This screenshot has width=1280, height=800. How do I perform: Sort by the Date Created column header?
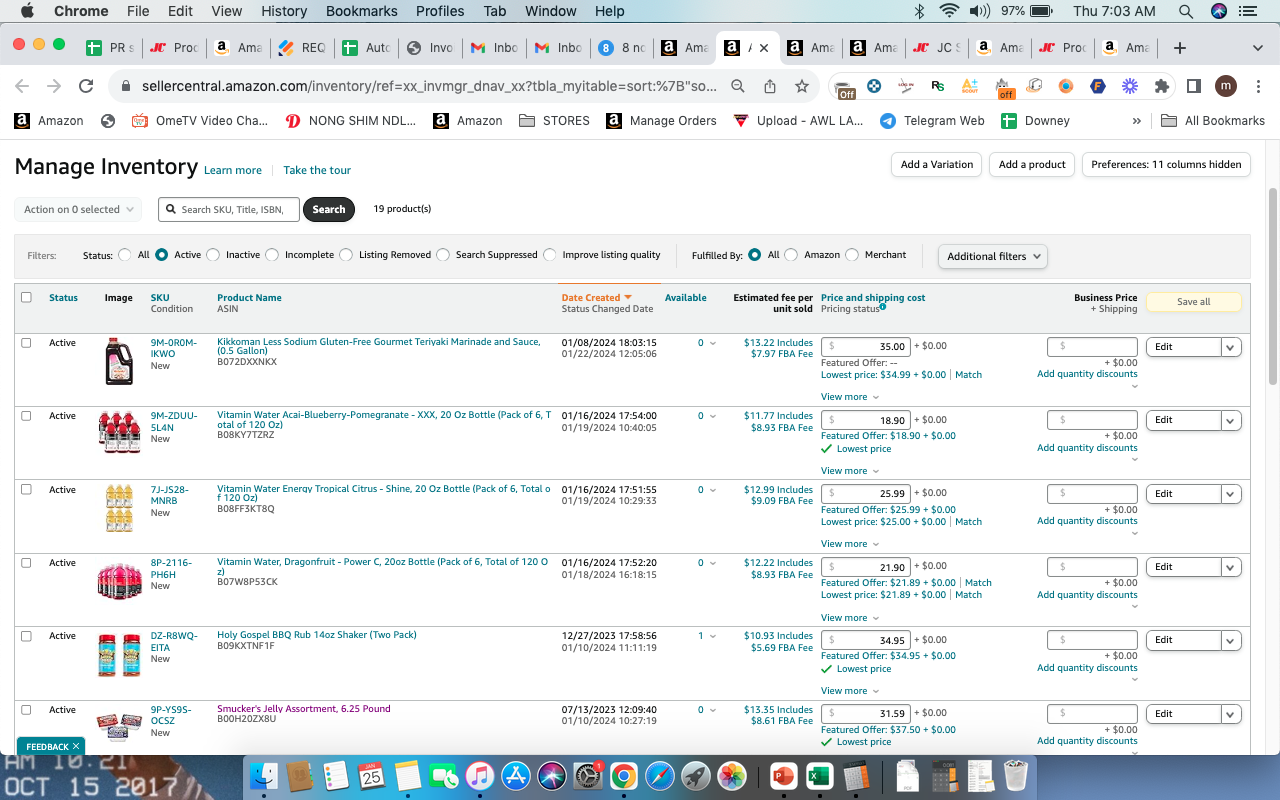point(596,297)
